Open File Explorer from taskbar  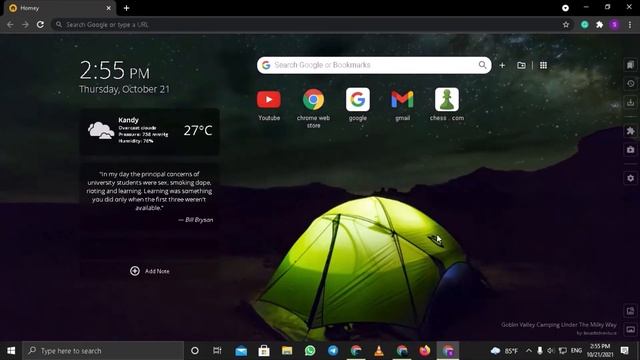pyautogui.click(x=287, y=351)
